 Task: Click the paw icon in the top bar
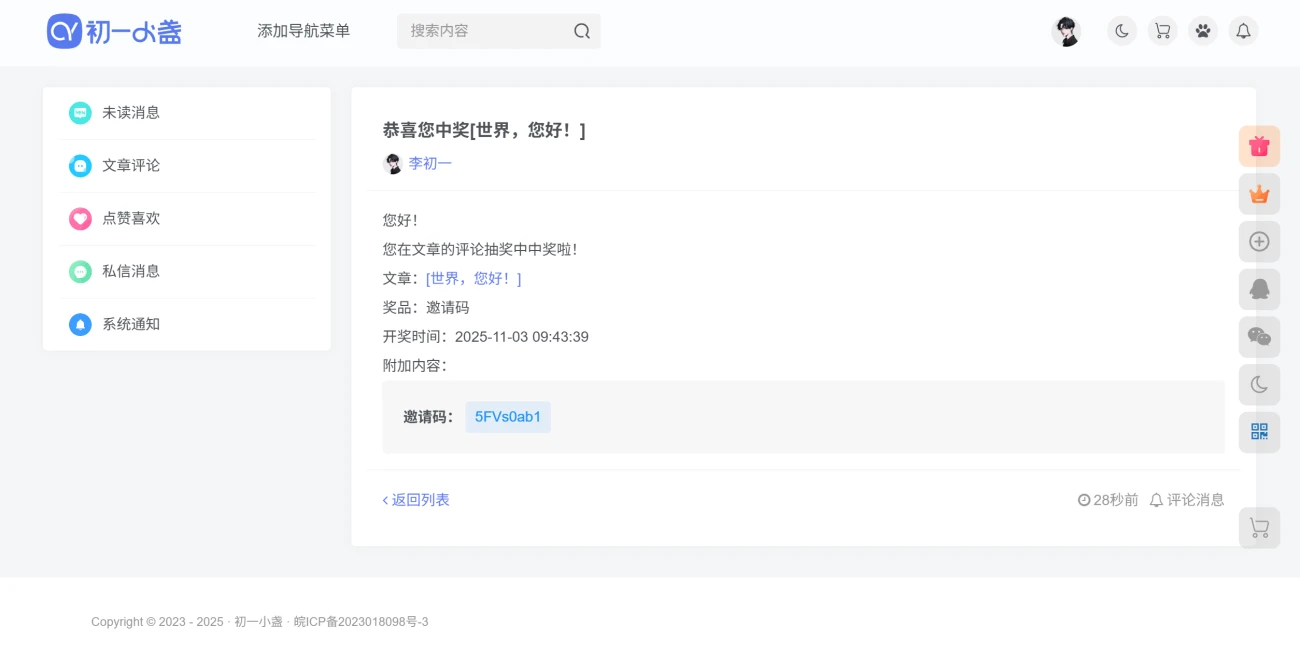point(1203,31)
